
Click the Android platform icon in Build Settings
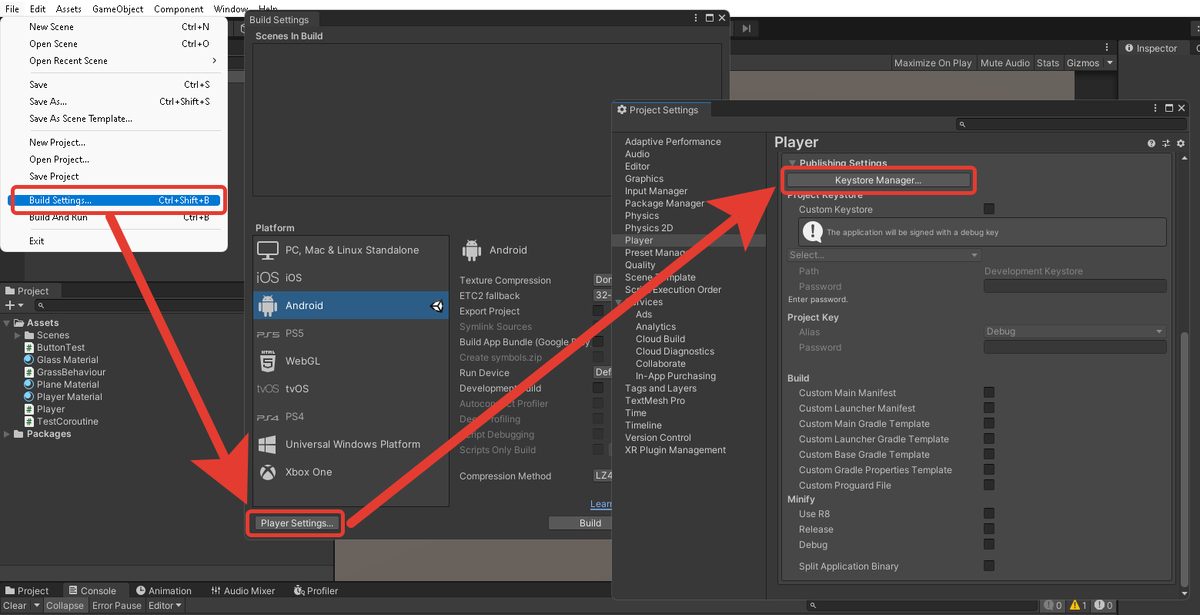[x=267, y=305]
